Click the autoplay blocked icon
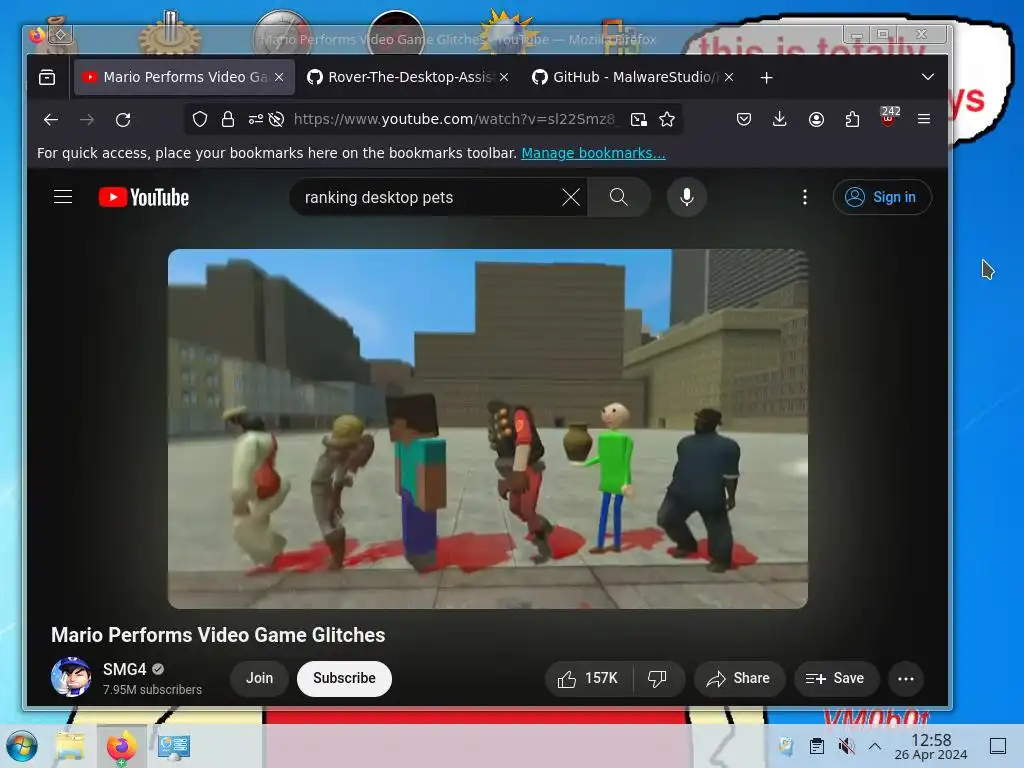 [x=276, y=119]
